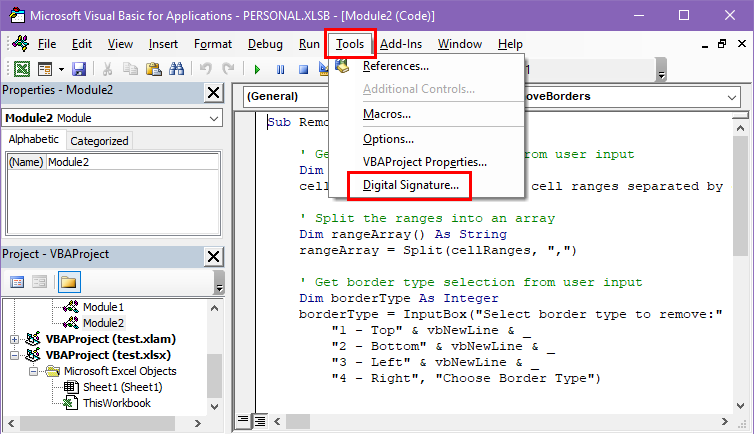Open the Debug menu
The image size is (754, 434).
pyautogui.click(x=265, y=44)
